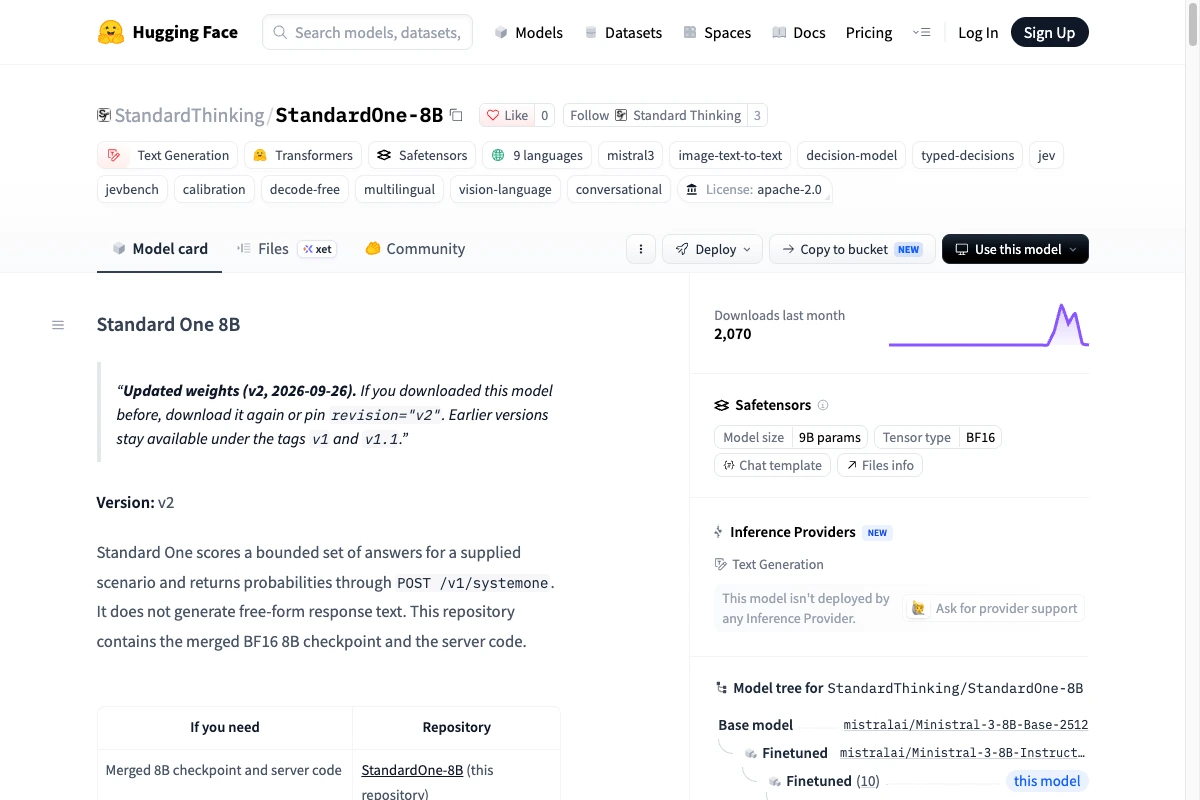Click the multilingual tag
Image resolution: width=1200 pixels, height=800 pixels.
399,189
